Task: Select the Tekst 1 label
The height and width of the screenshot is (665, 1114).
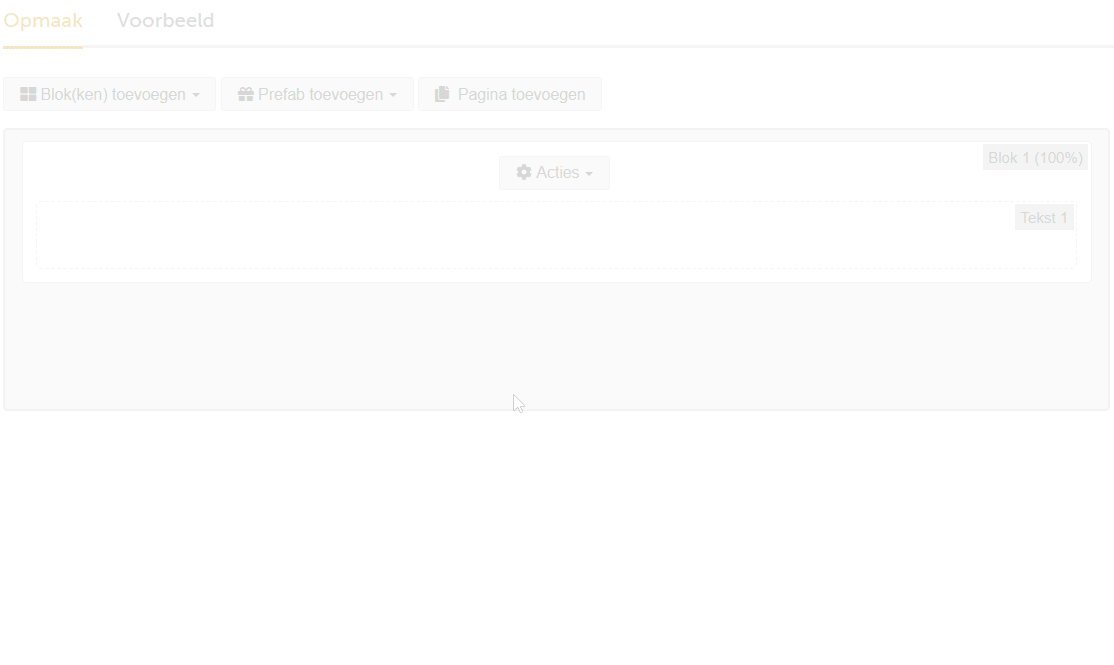Action: tap(1044, 217)
